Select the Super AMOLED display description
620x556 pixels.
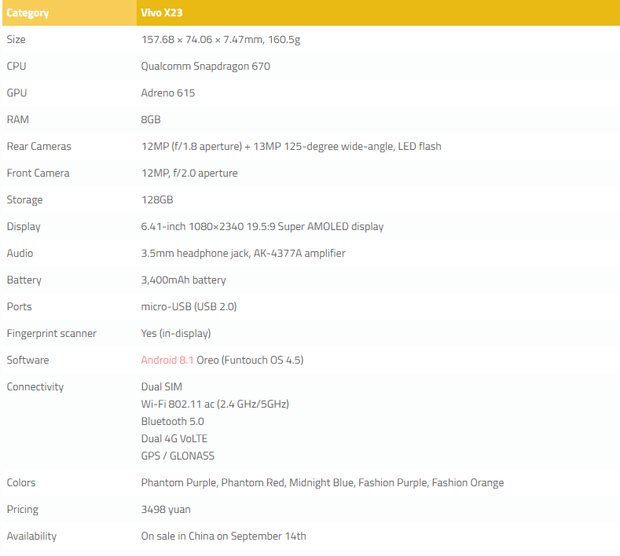coord(262,226)
